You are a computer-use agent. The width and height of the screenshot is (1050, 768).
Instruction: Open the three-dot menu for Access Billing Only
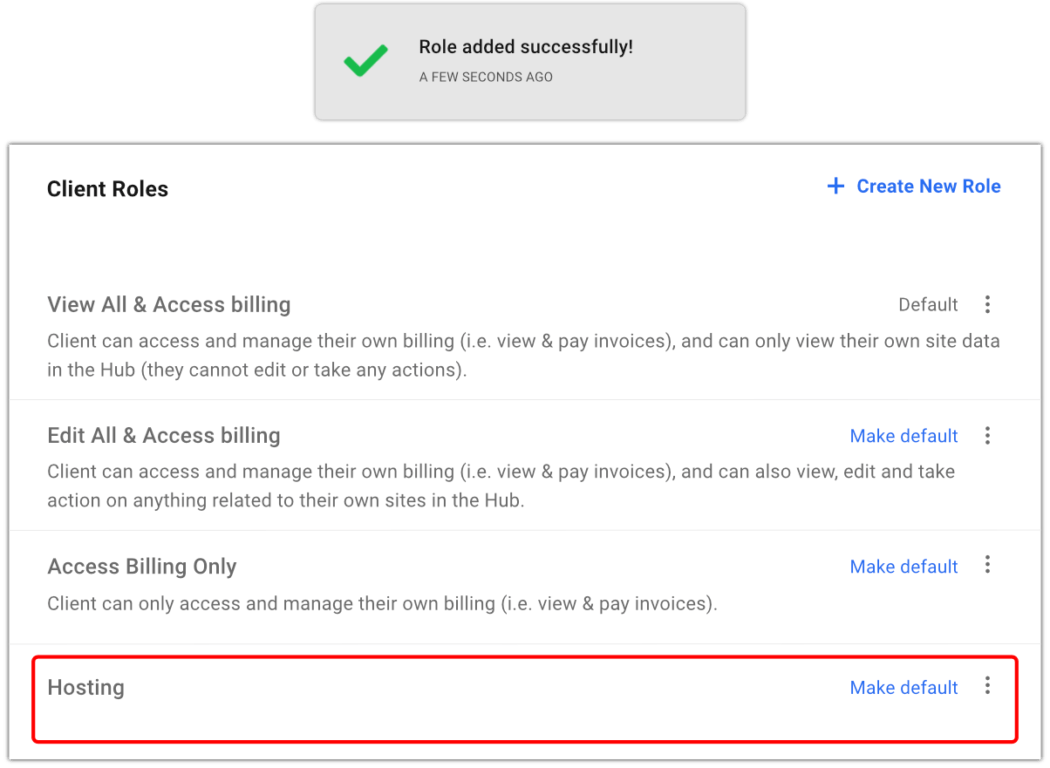pyautogui.click(x=987, y=565)
